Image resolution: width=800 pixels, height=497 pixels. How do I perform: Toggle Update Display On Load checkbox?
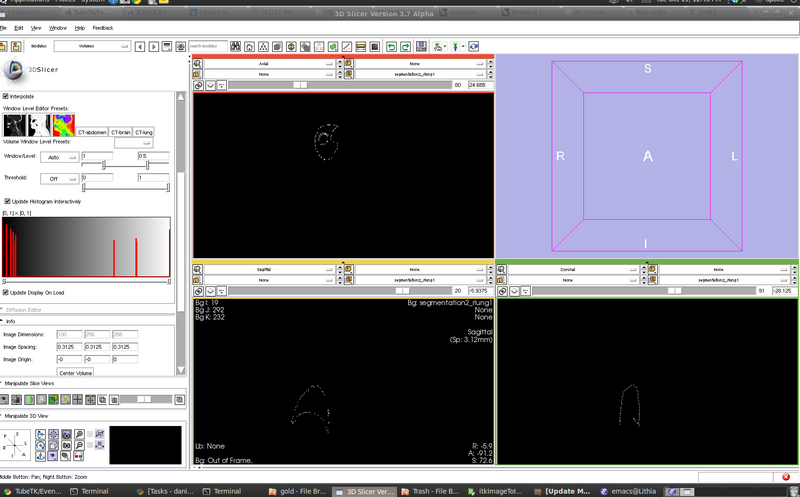[x=6, y=292]
